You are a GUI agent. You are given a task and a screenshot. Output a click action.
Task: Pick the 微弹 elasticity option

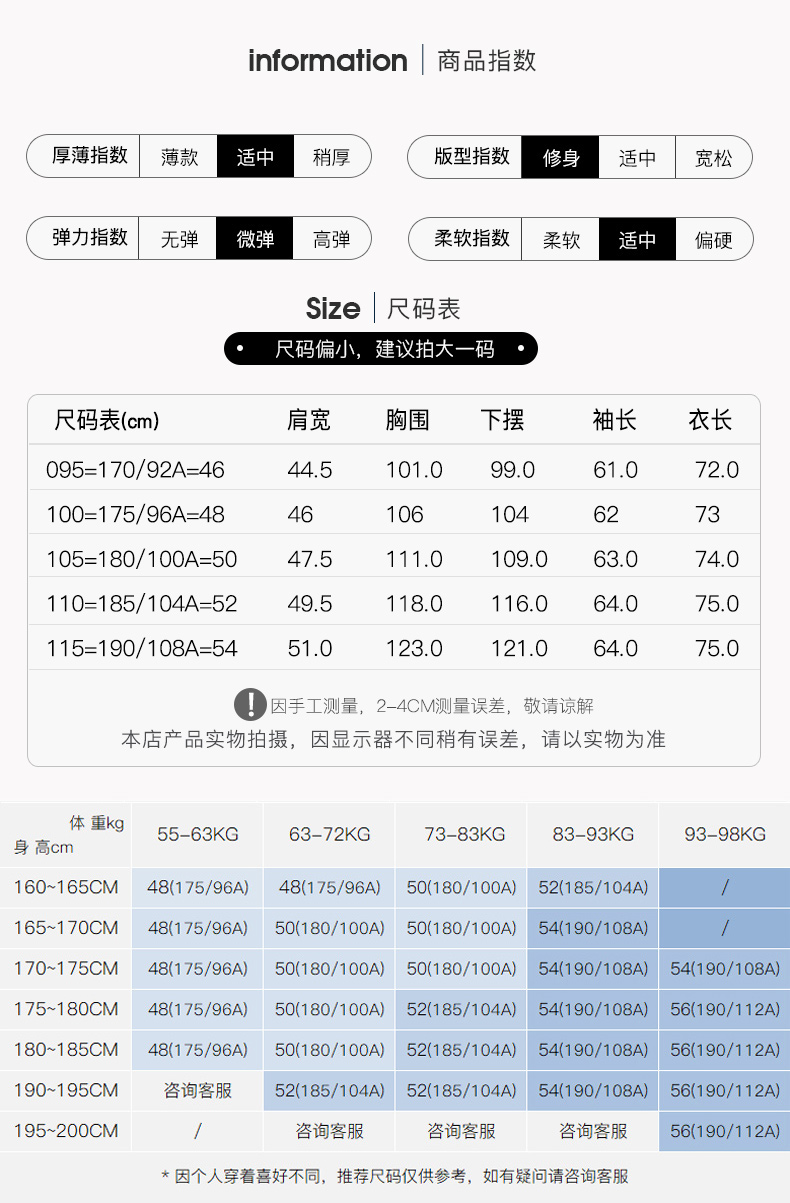pos(255,239)
